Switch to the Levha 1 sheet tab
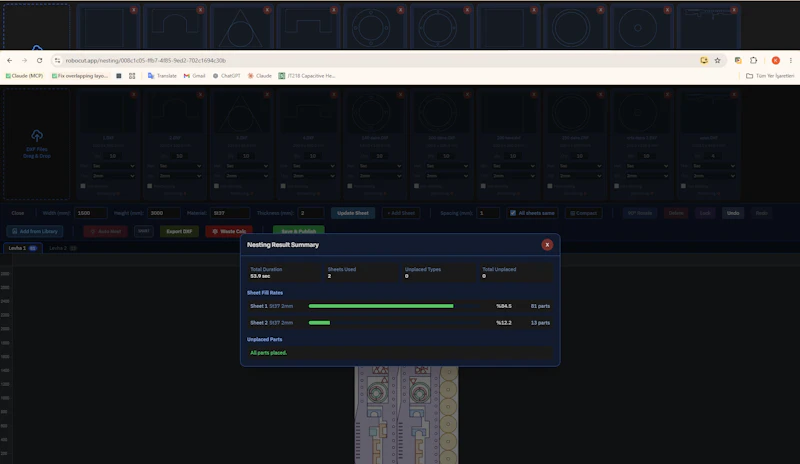This screenshot has width=800, height=464. click(x=23, y=248)
